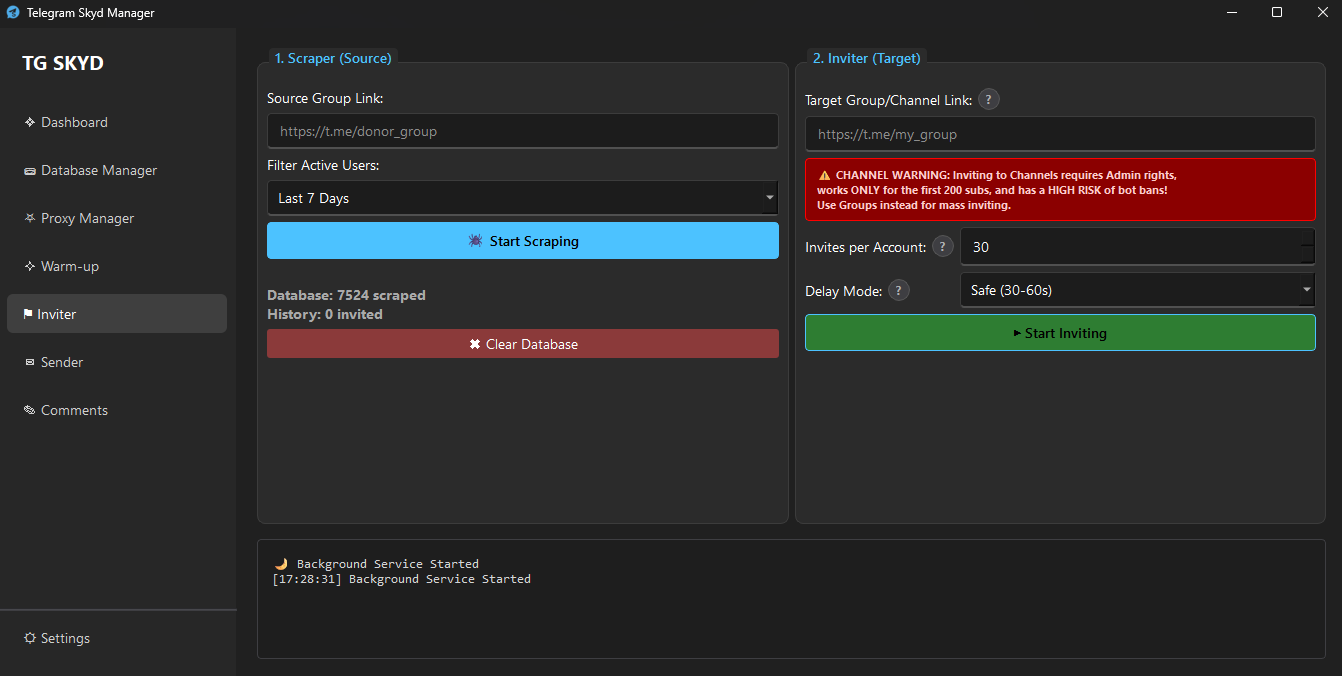Click the red Clear Database button

coord(522,344)
